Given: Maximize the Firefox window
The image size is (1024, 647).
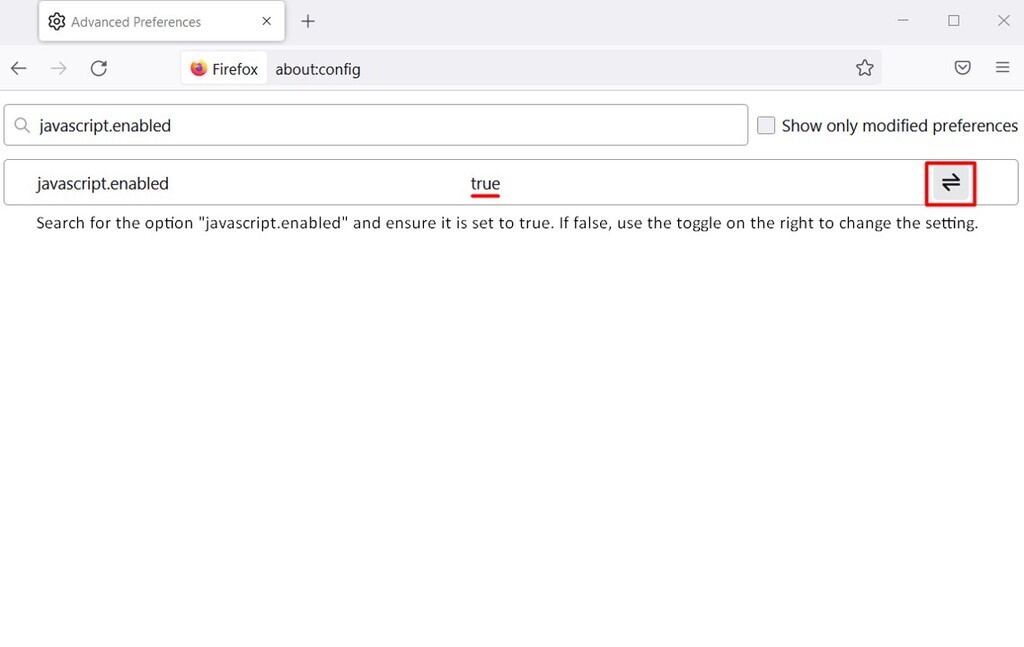Looking at the screenshot, I should [953, 21].
